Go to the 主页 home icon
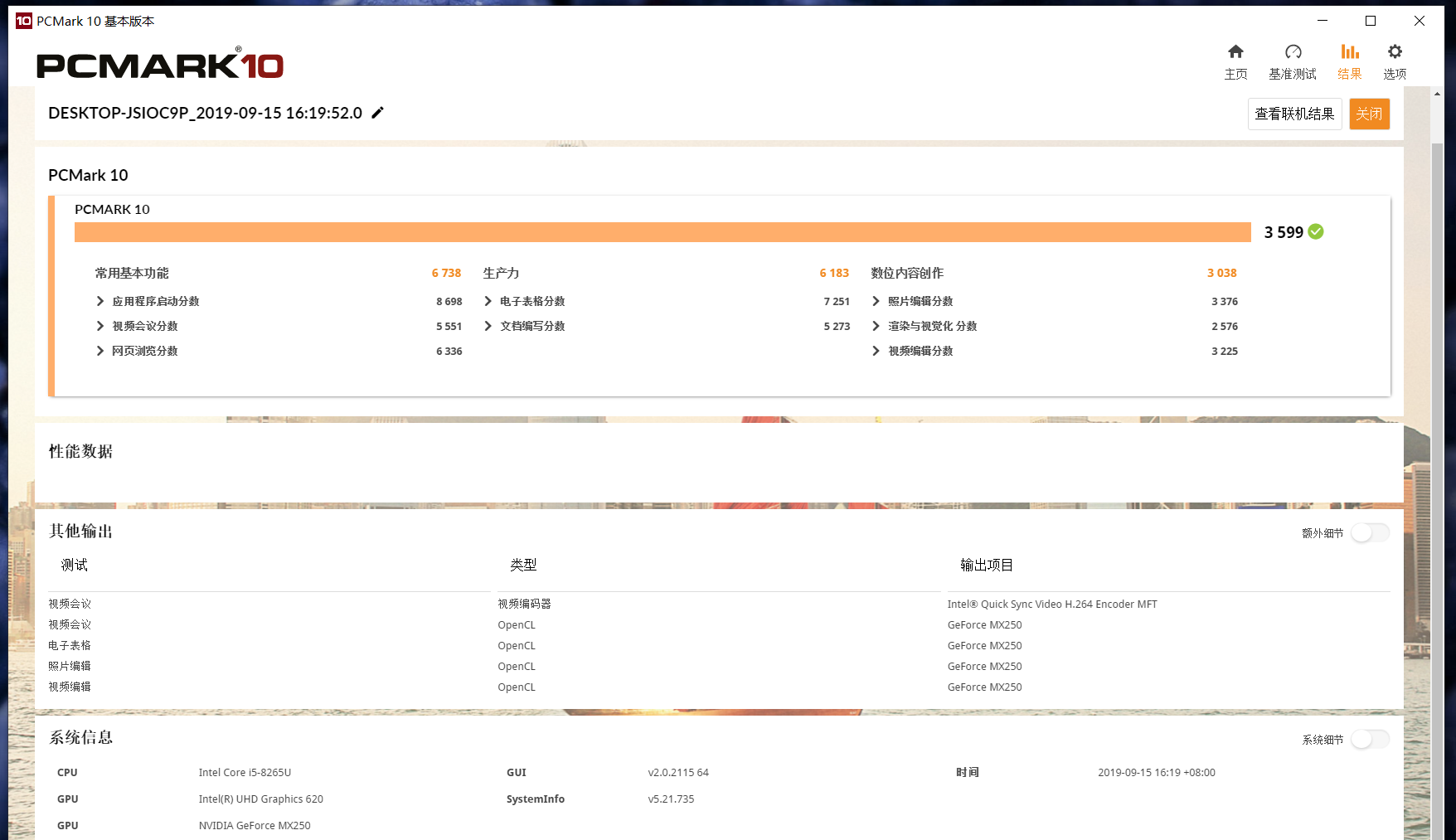1456x840 pixels. (x=1235, y=51)
